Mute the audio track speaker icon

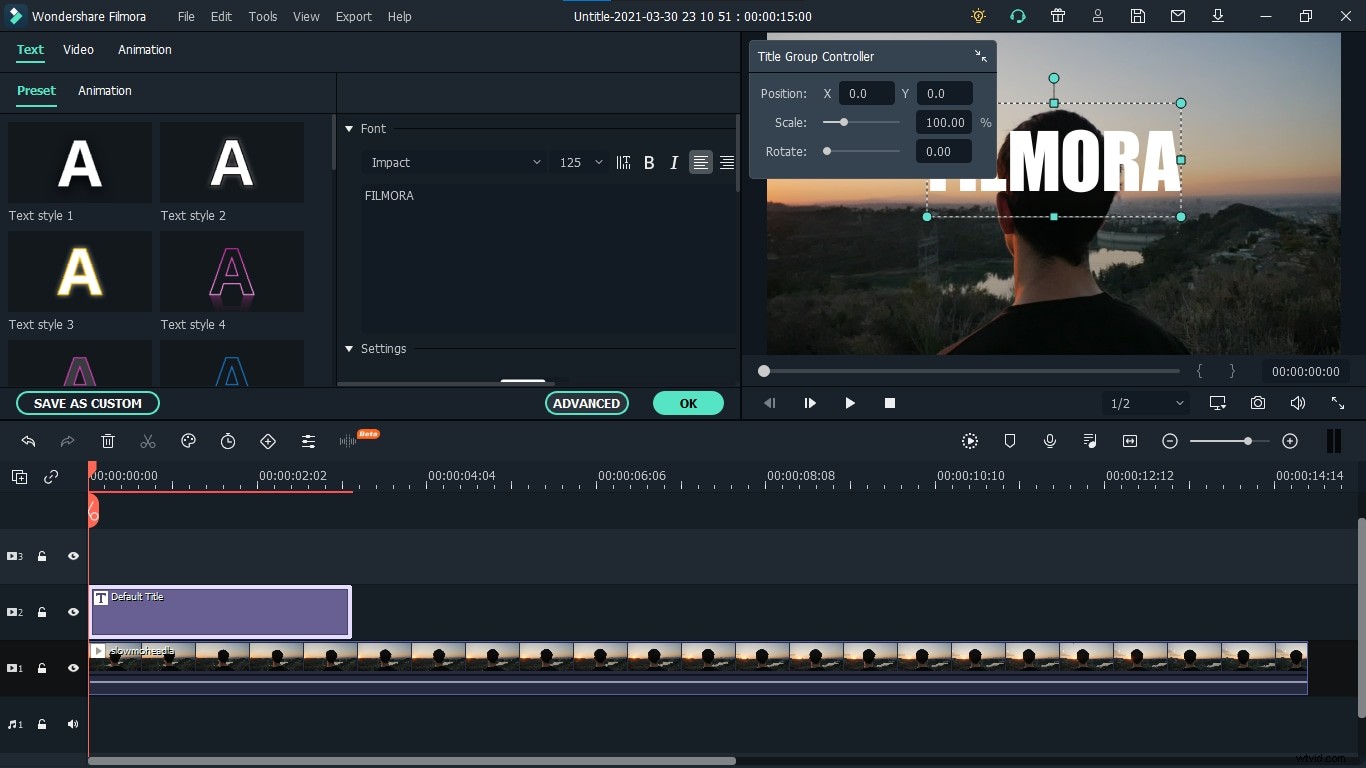tap(73, 724)
